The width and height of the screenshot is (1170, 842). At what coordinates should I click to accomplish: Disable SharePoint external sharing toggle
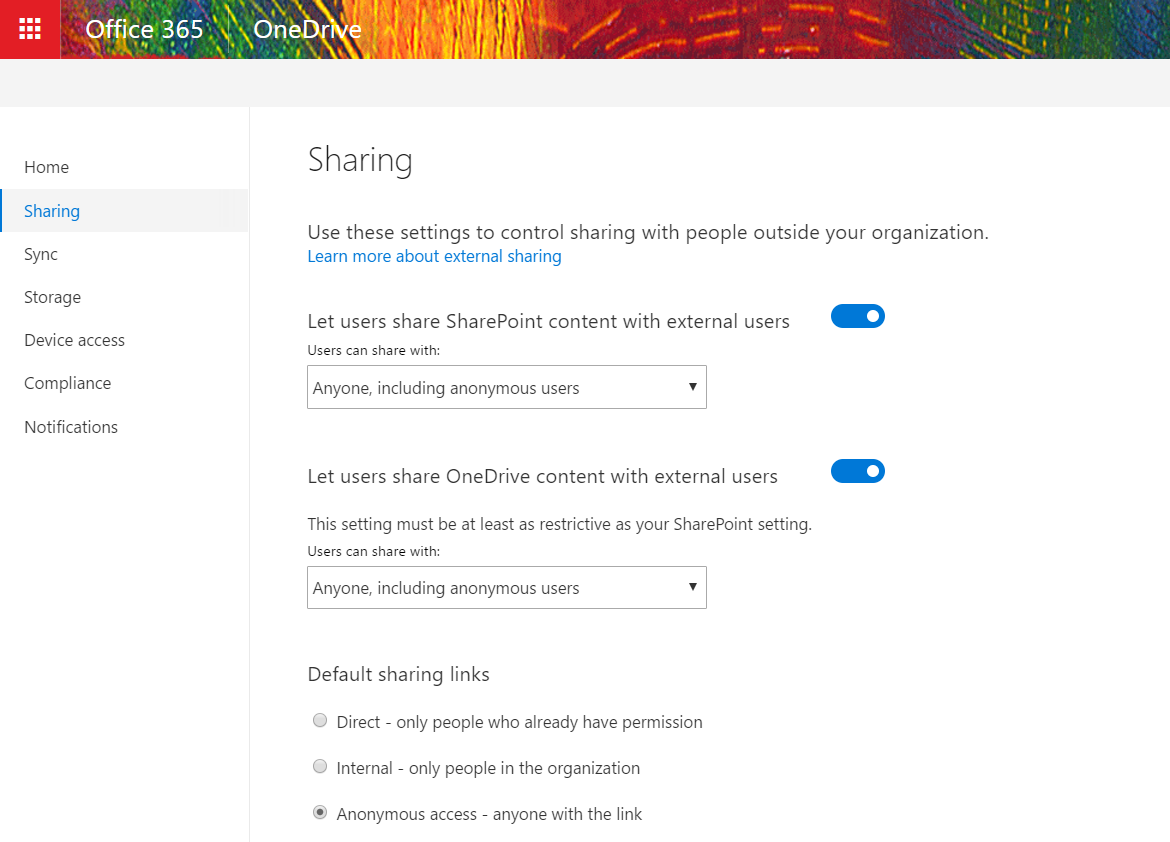(857, 316)
